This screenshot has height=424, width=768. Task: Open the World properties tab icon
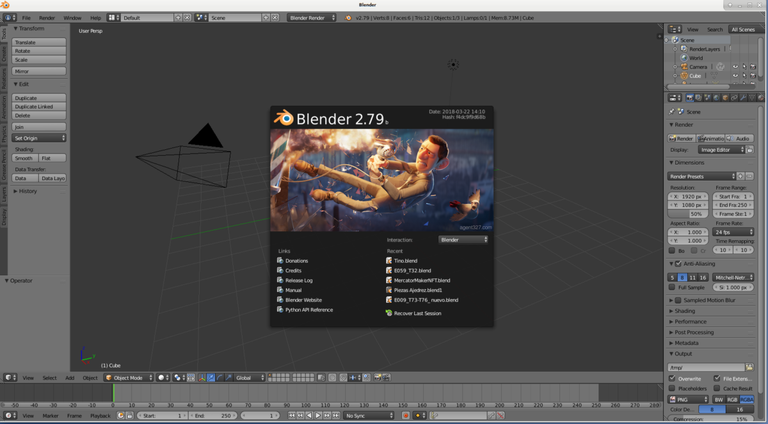(x=717, y=97)
